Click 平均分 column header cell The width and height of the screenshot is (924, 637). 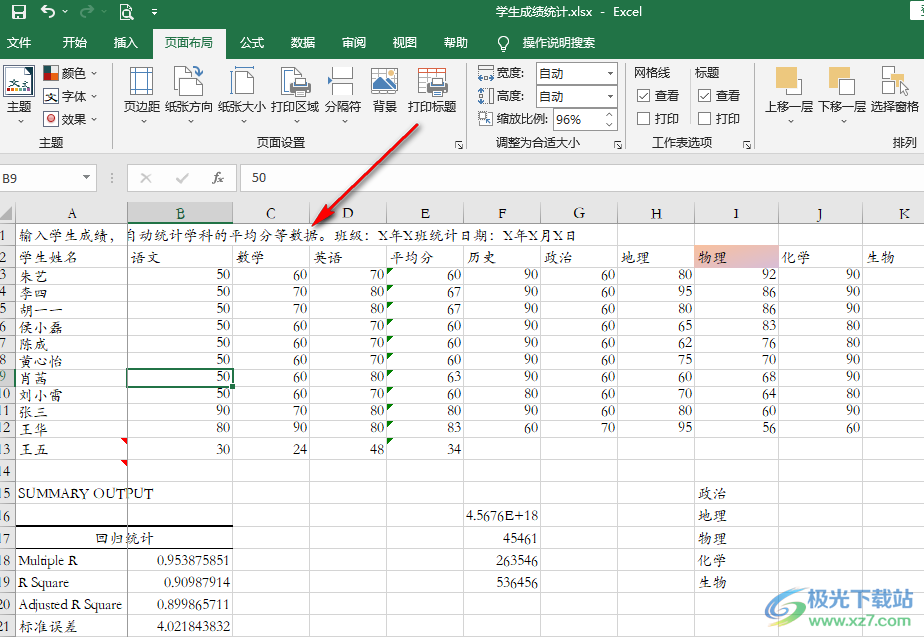(x=425, y=257)
